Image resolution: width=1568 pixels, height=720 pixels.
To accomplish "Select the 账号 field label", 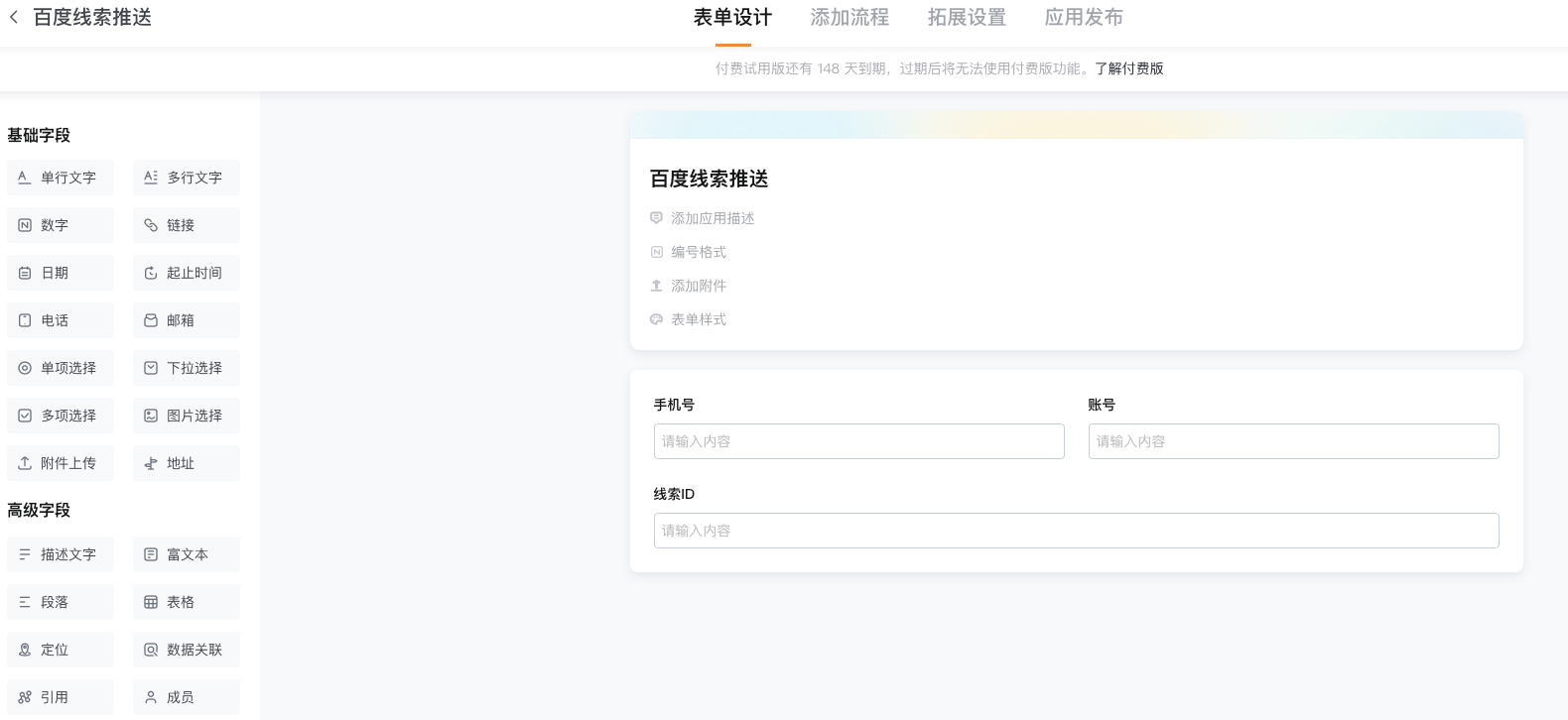I will 1102,405.
